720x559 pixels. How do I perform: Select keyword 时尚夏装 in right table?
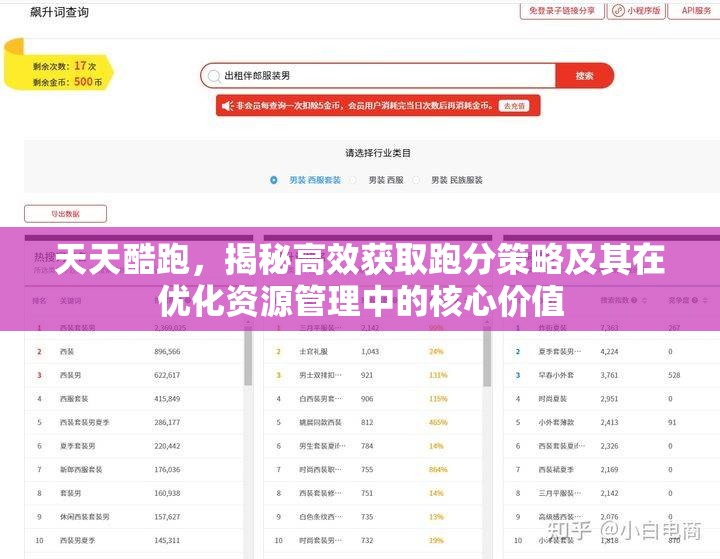click(552, 399)
